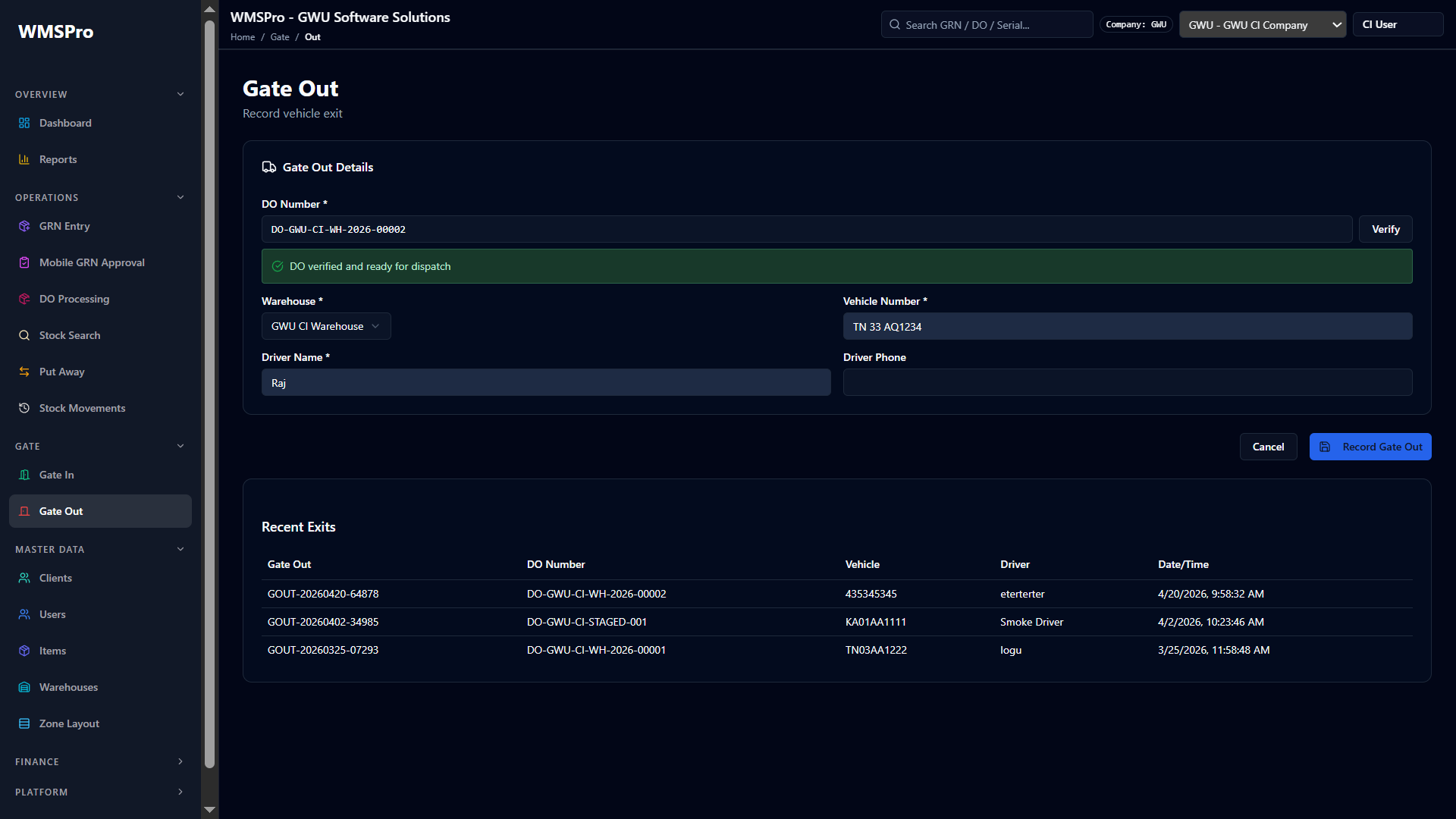
Task: Click Record Gate Out button
Action: click(1370, 447)
